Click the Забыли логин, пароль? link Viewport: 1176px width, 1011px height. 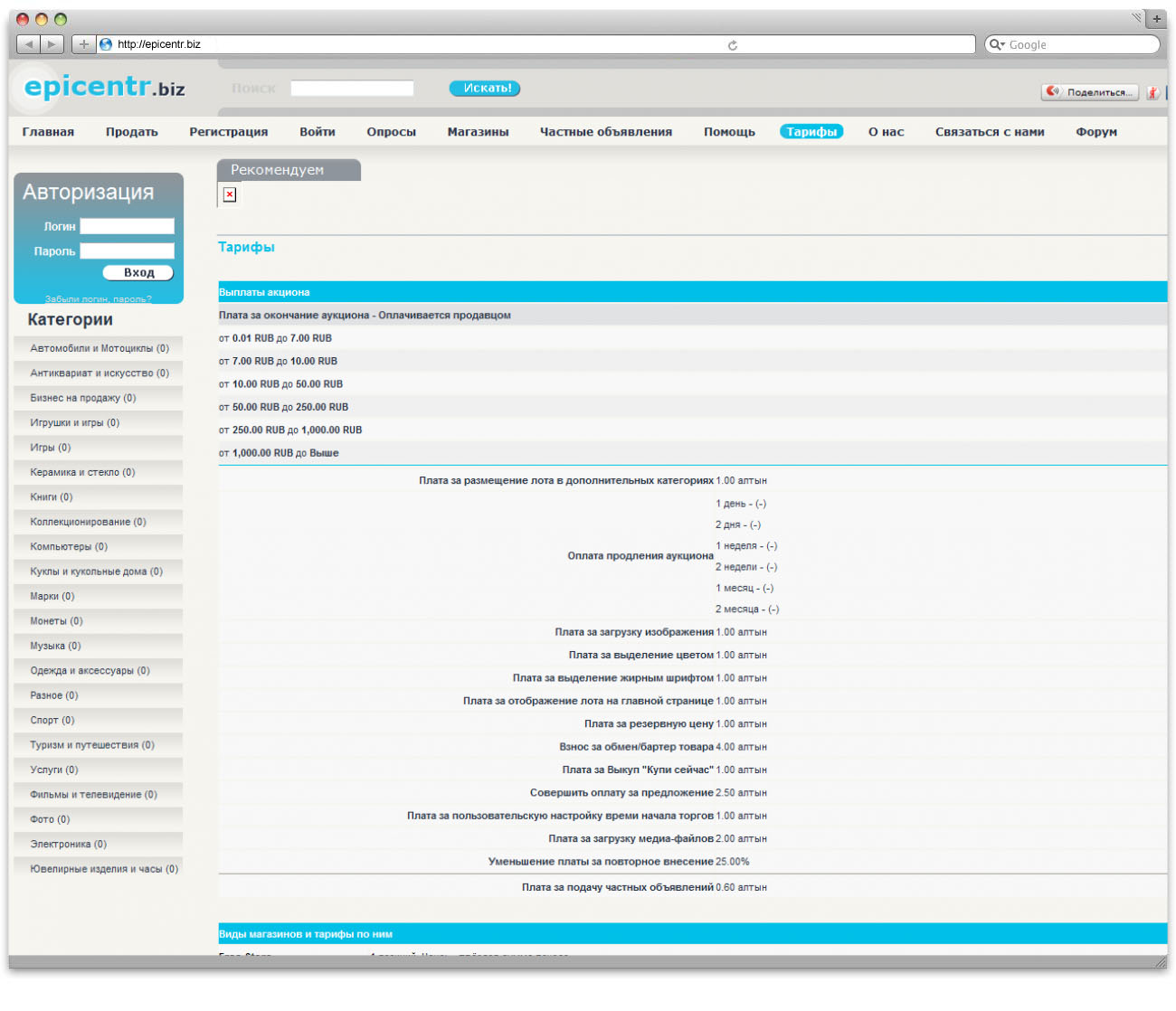pyautogui.click(x=99, y=298)
